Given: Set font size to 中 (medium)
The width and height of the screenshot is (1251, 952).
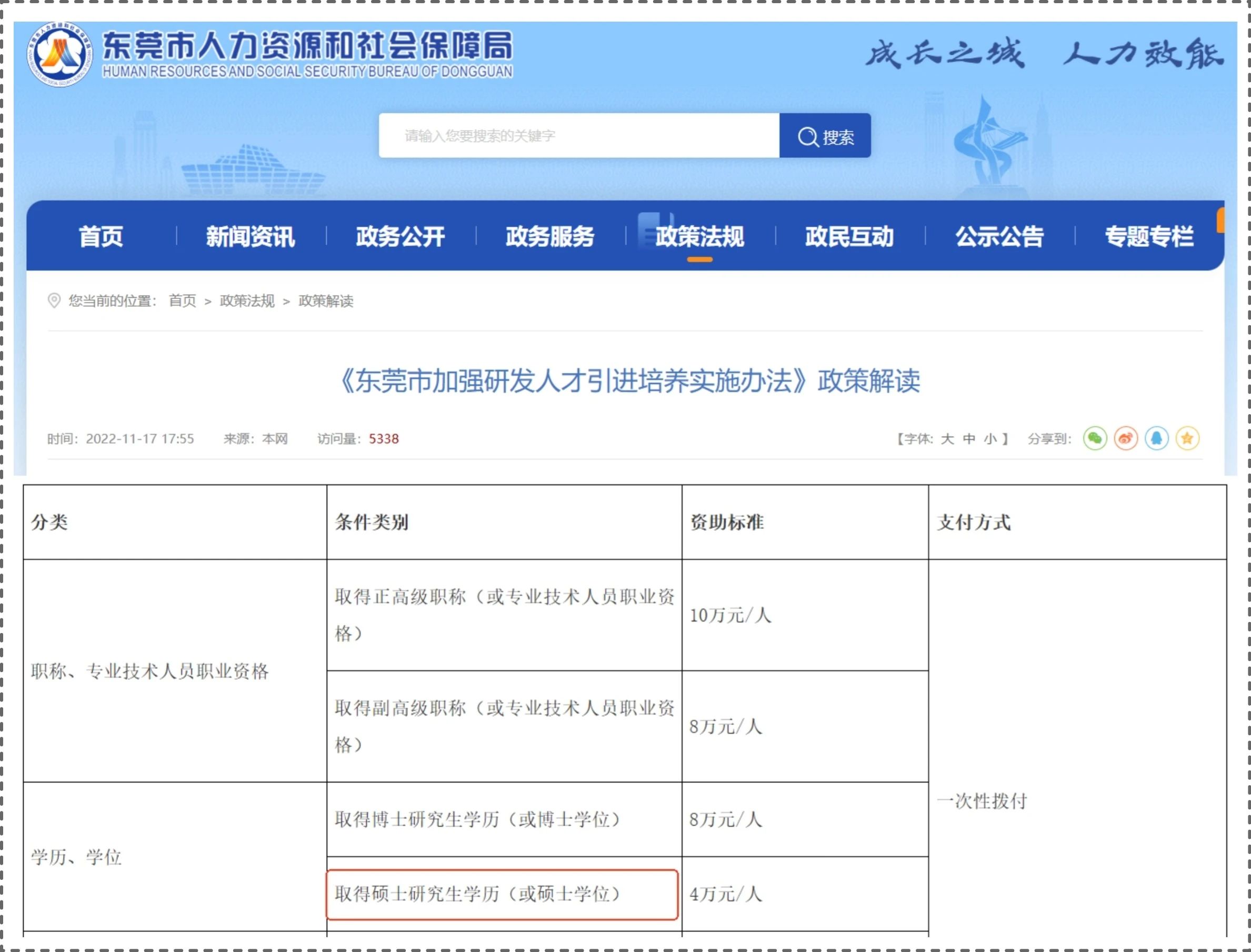Looking at the screenshot, I should tap(969, 439).
